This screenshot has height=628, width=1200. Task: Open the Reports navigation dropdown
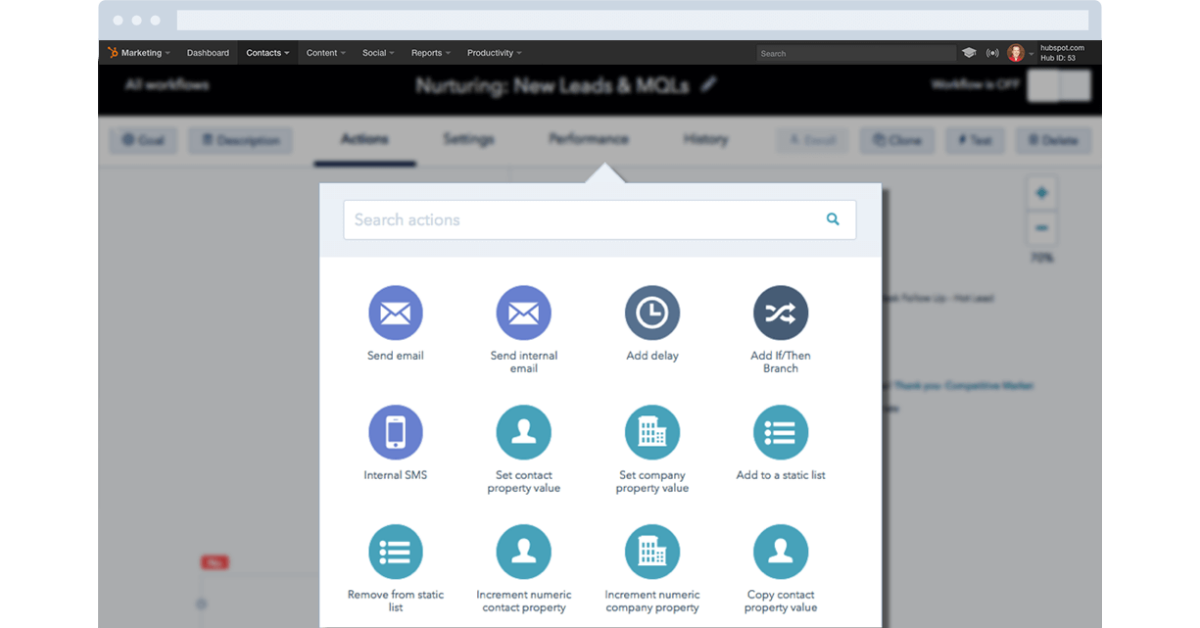(x=431, y=53)
